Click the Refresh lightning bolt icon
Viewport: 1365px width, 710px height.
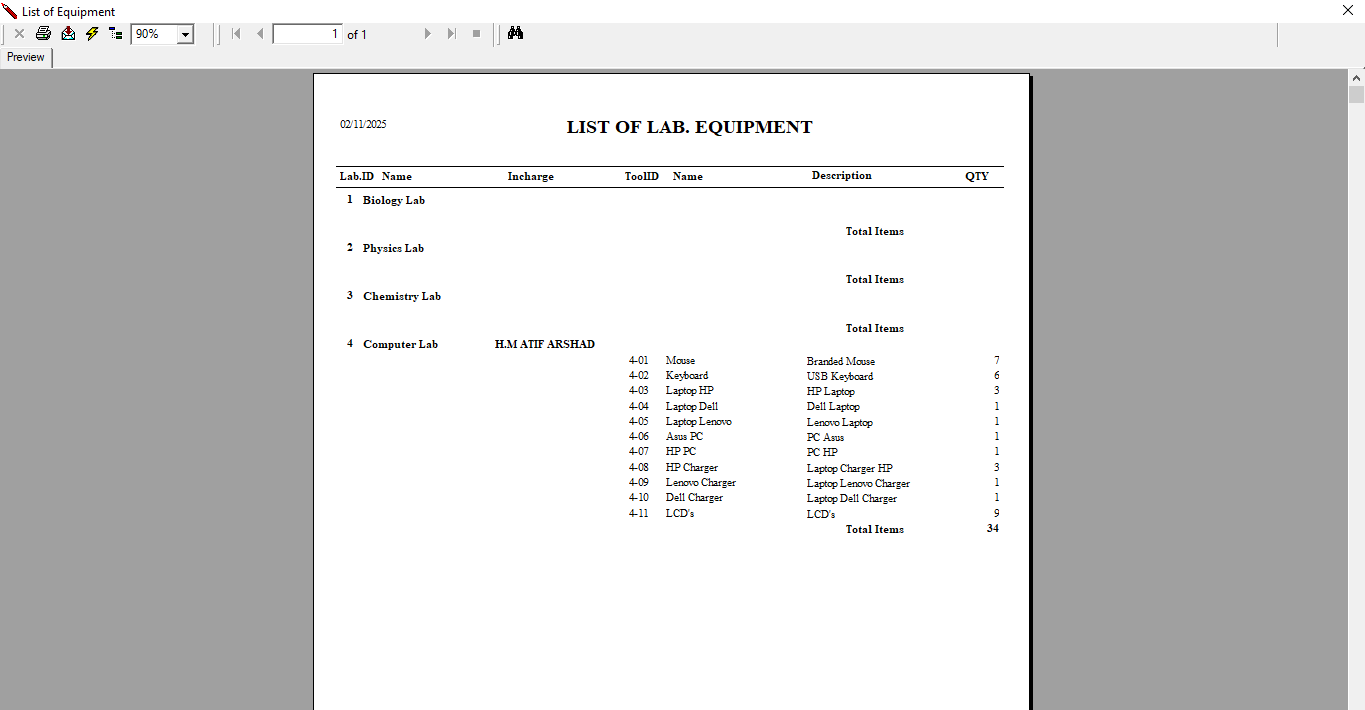click(x=92, y=34)
